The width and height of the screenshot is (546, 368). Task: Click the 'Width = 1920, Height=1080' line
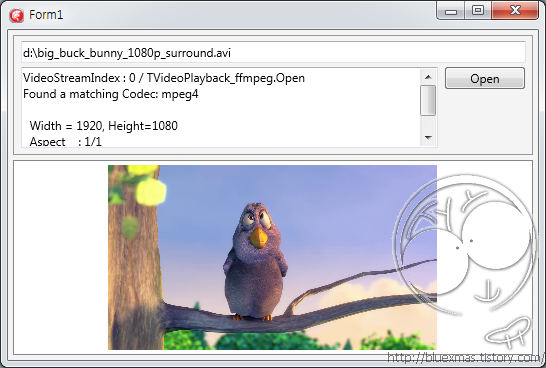(104, 126)
